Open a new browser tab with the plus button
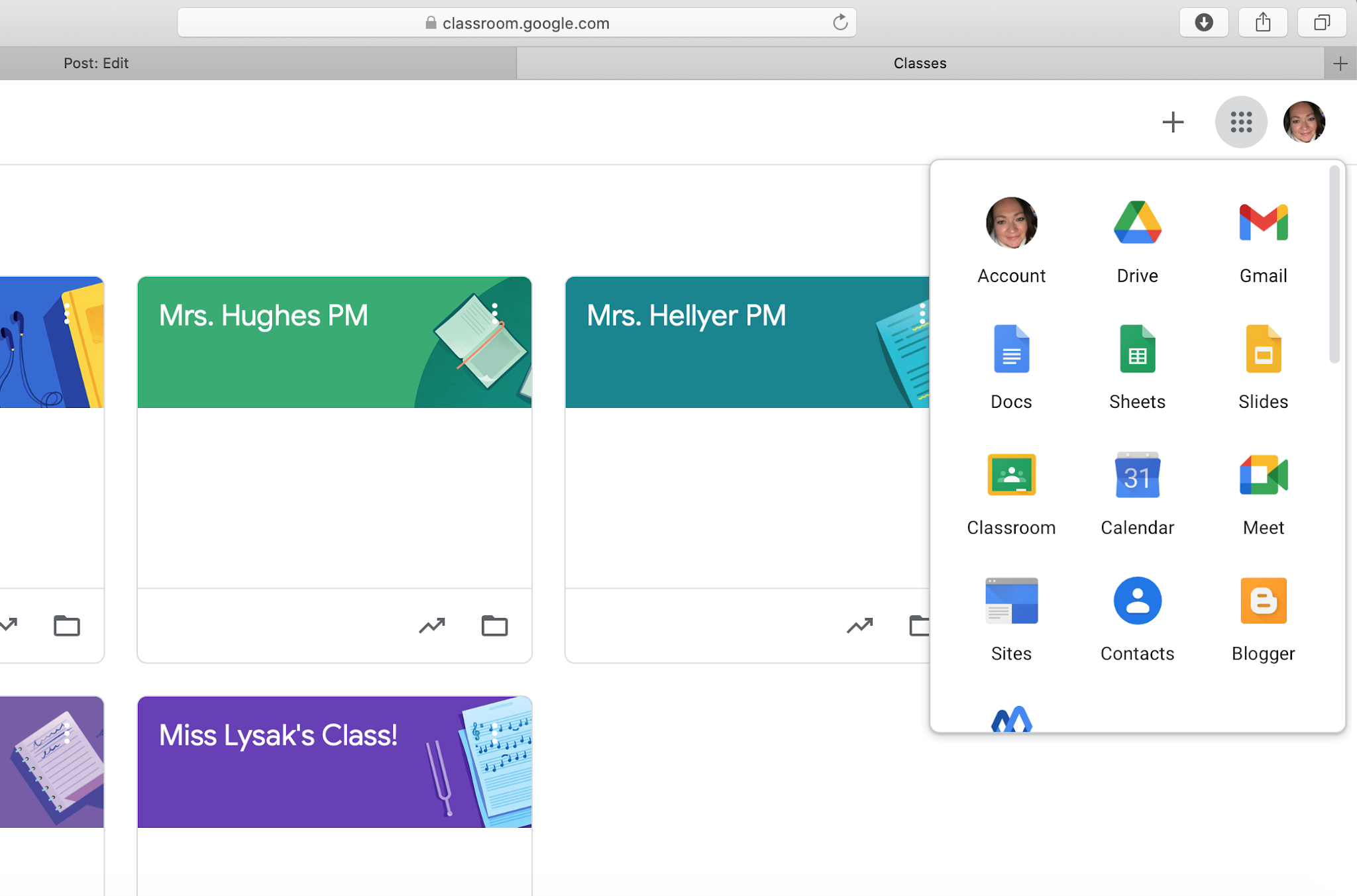The image size is (1357, 896). (1340, 64)
